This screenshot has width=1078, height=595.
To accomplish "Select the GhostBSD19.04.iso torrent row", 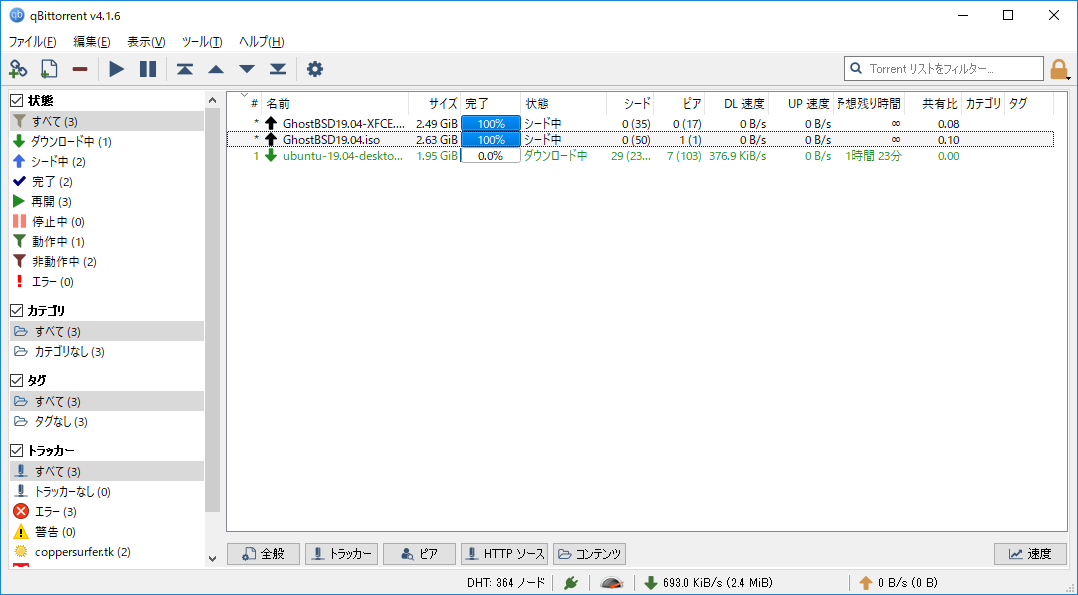I will tap(640, 140).
